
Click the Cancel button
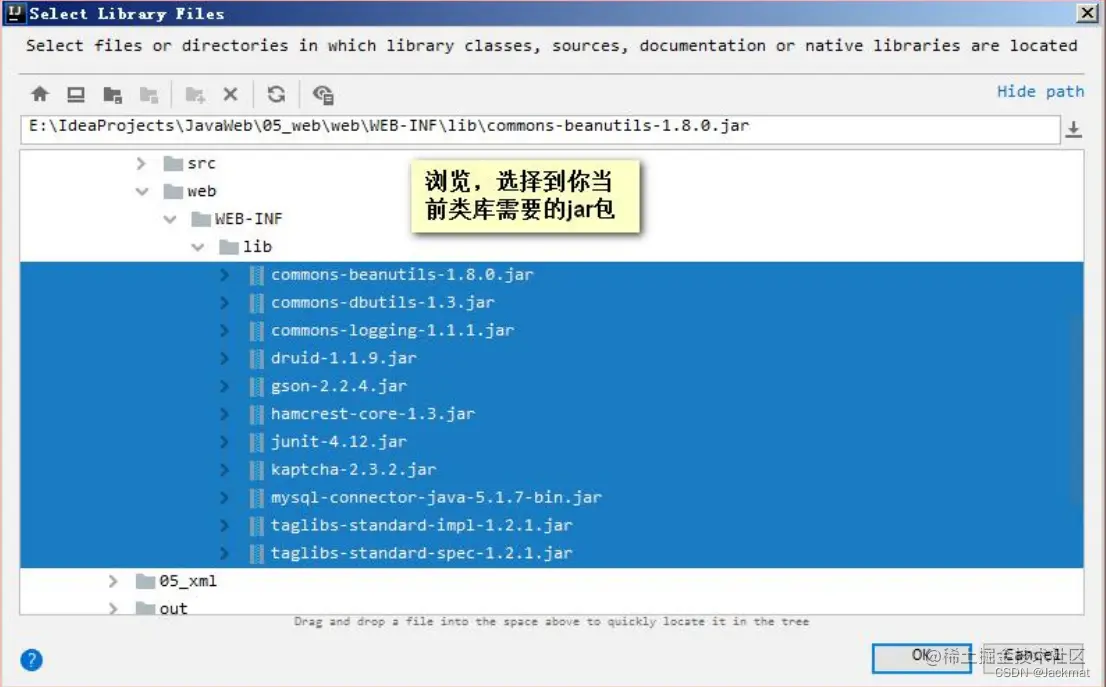[x=1033, y=657]
